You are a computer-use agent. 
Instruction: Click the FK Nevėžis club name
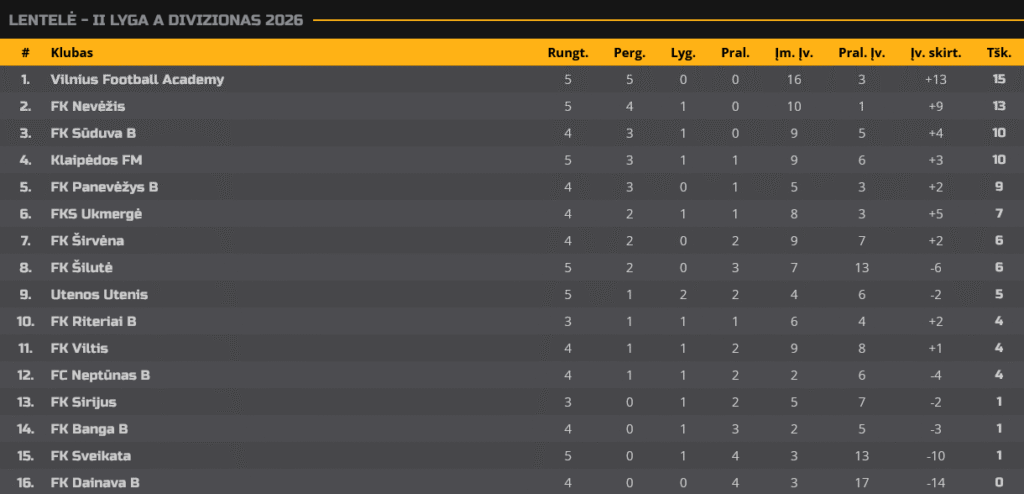tap(88, 106)
